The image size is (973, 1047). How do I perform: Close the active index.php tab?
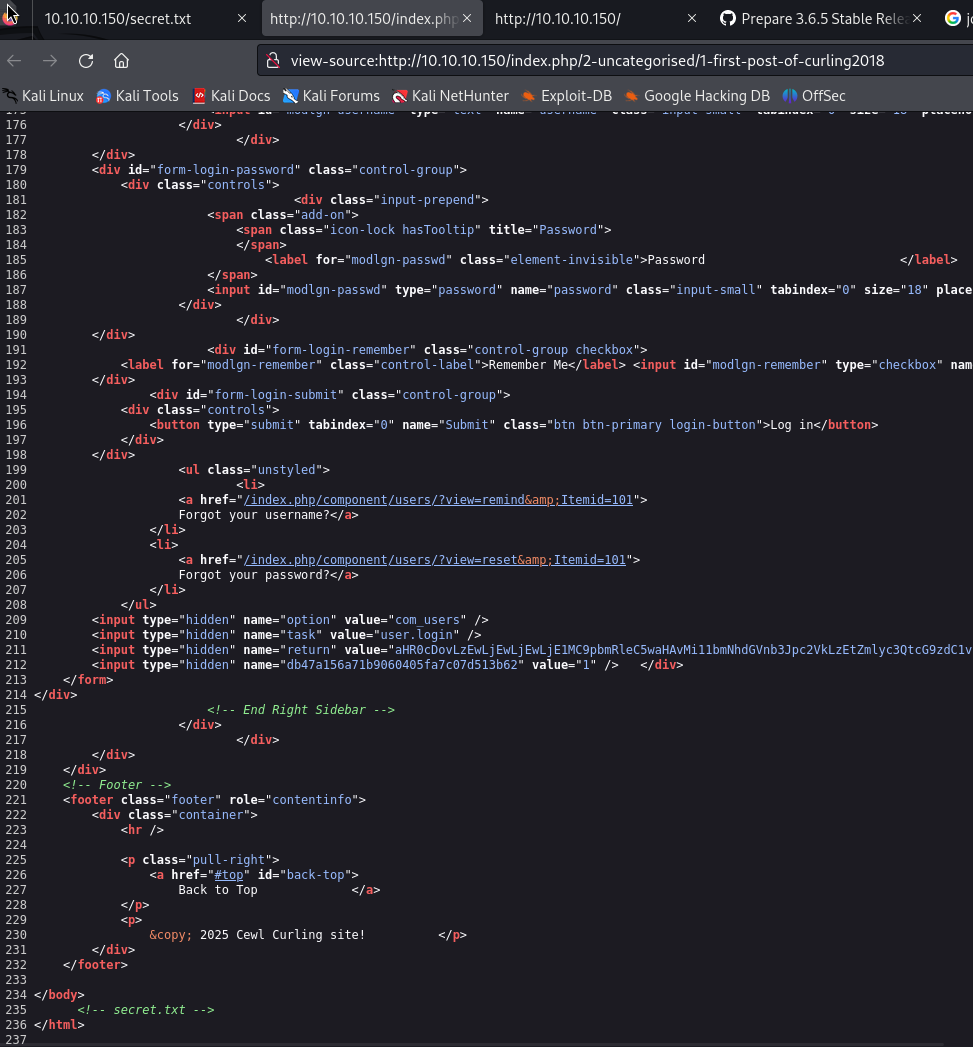(x=467, y=19)
